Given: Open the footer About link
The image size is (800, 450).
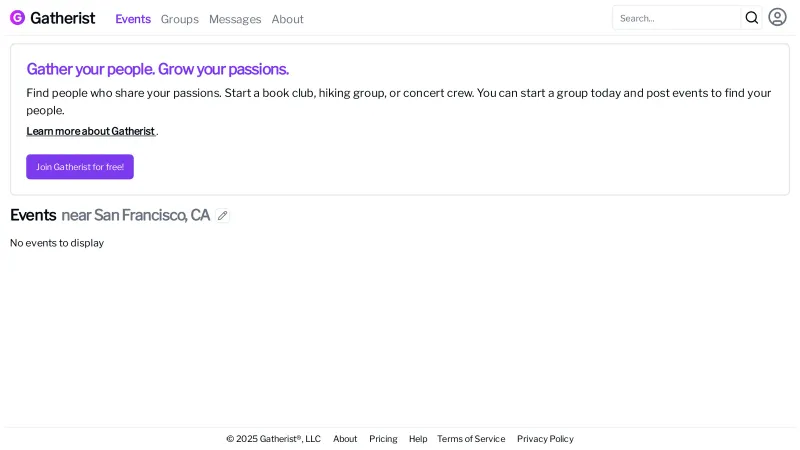Looking at the screenshot, I should pyautogui.click(x=345, y=439).
